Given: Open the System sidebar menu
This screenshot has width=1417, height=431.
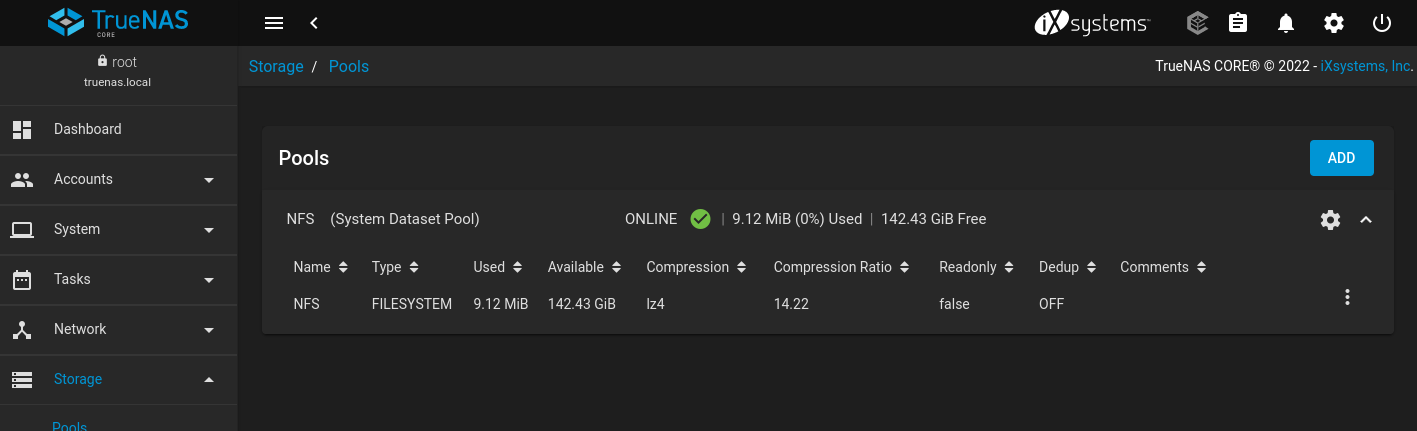Looking at the screenshot, I should click(x=118, y=229).
